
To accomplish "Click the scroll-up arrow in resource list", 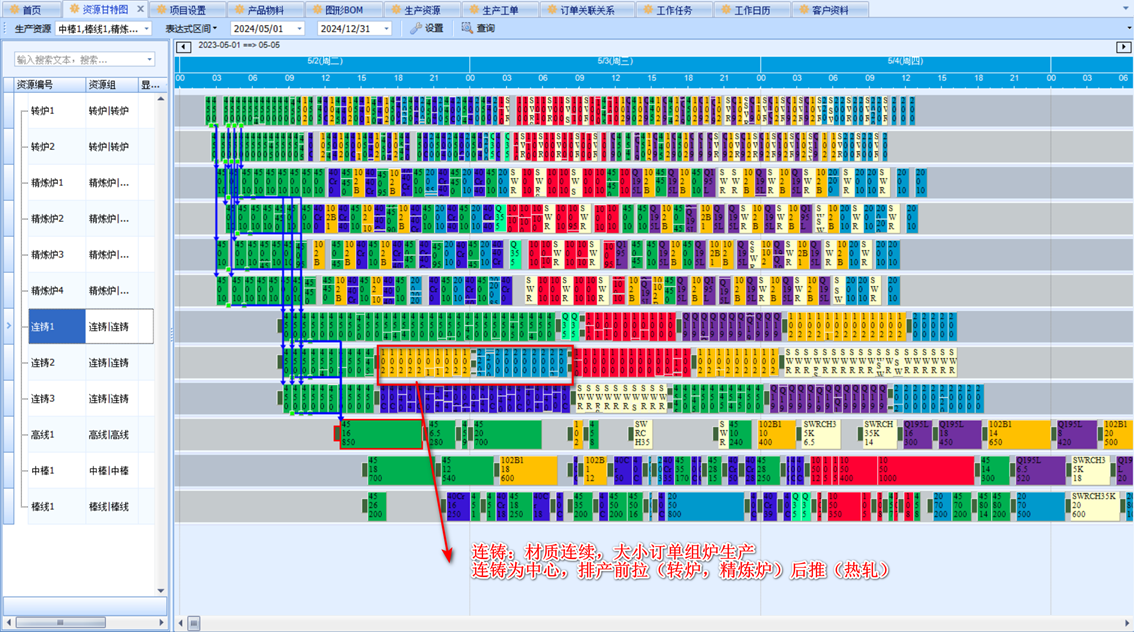I will 161,99.
